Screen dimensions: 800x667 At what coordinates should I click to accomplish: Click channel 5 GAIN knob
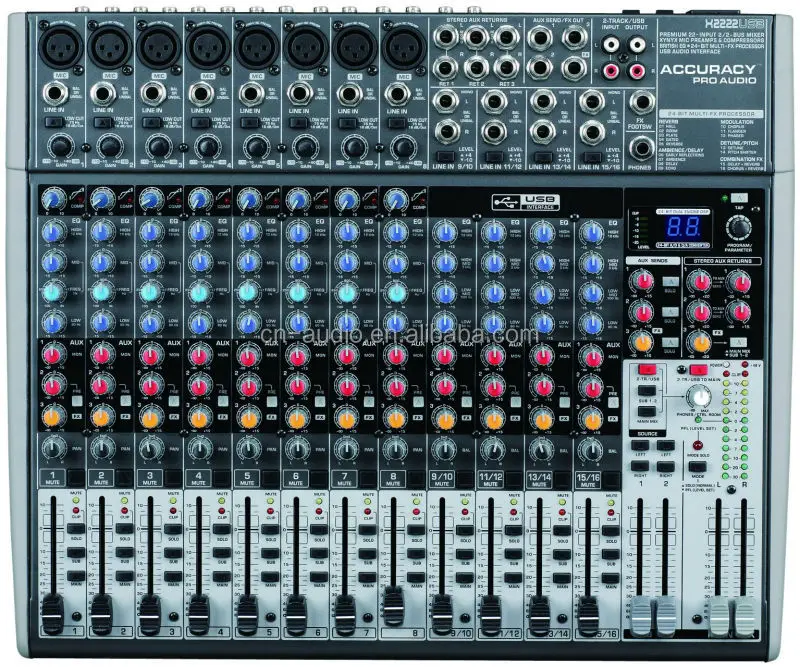[x=256, y=147]
